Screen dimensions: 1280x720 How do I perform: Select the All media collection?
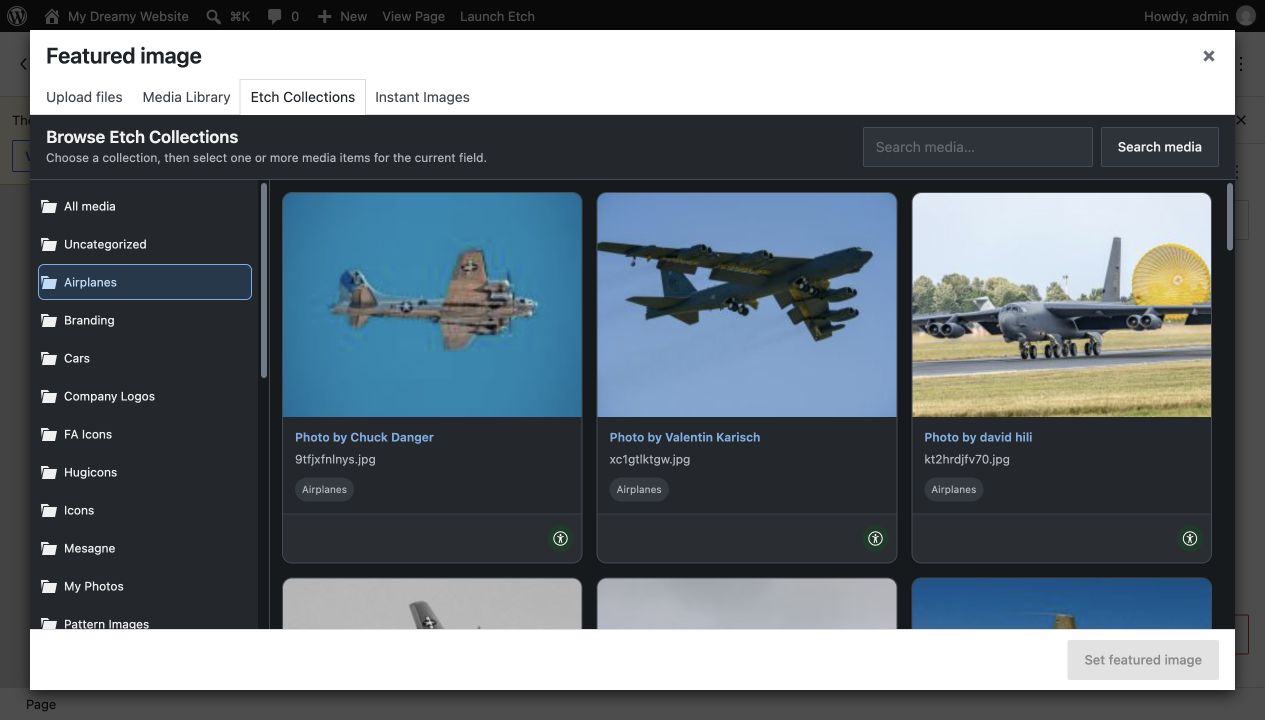pyautogui.click(x=145, y=206)
